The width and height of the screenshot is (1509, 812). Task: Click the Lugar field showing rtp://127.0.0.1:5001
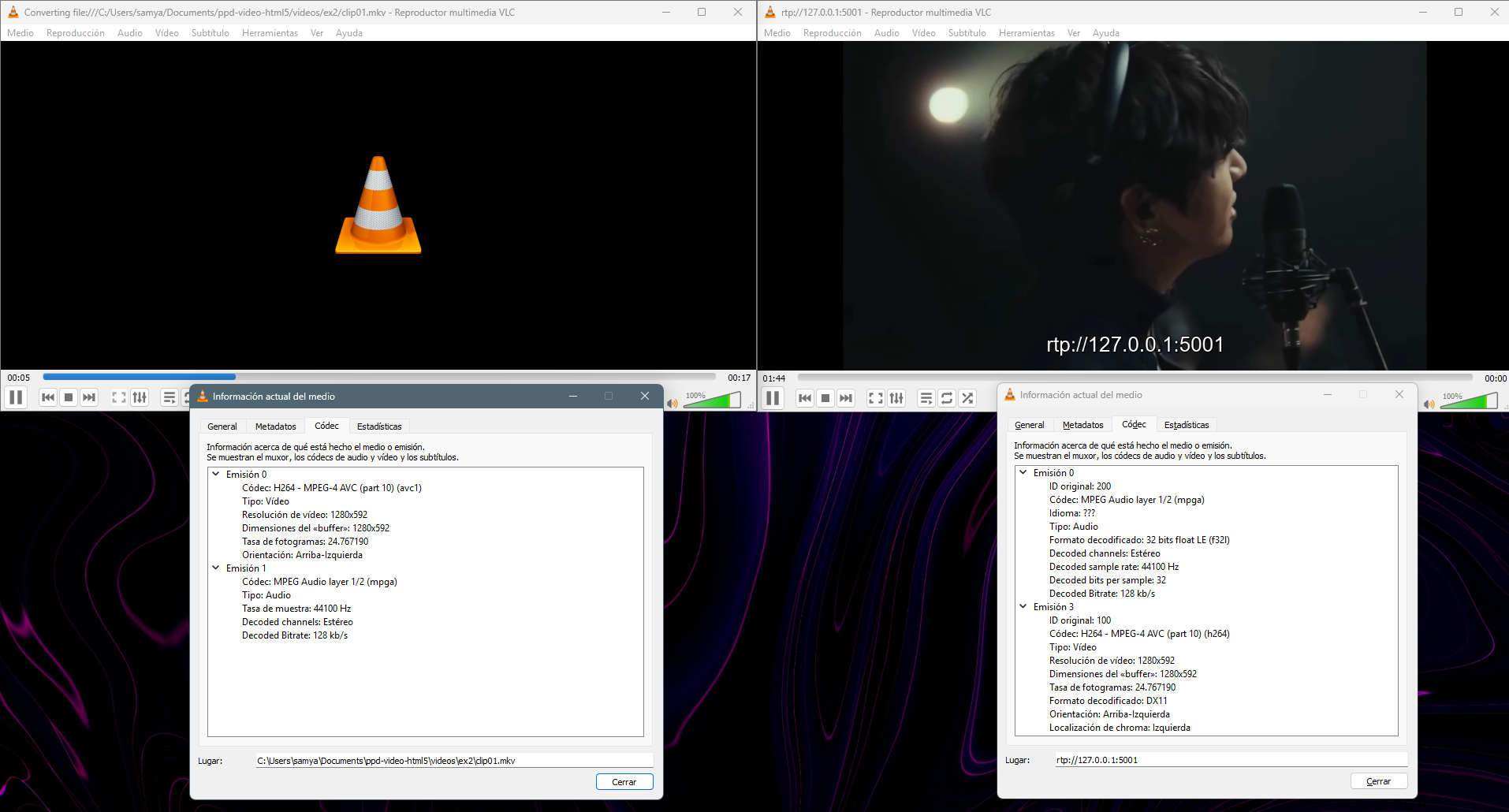click(x=1231, y=760)
